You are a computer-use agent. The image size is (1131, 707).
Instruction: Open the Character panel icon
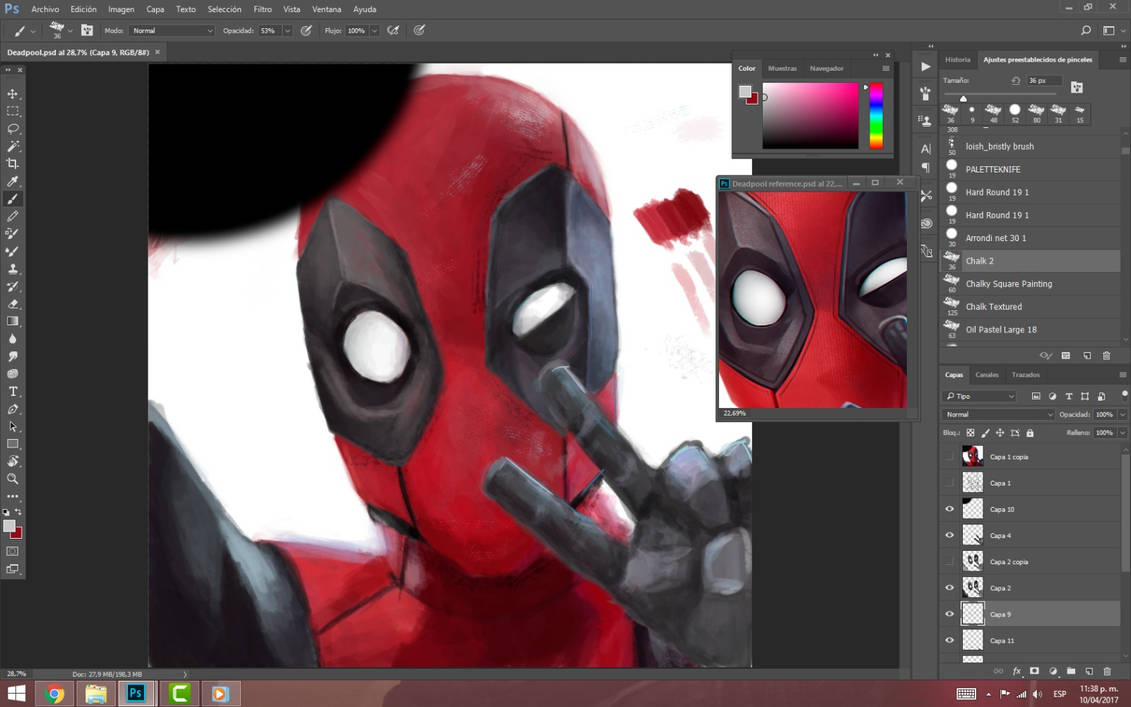click(x=925, y=149)
